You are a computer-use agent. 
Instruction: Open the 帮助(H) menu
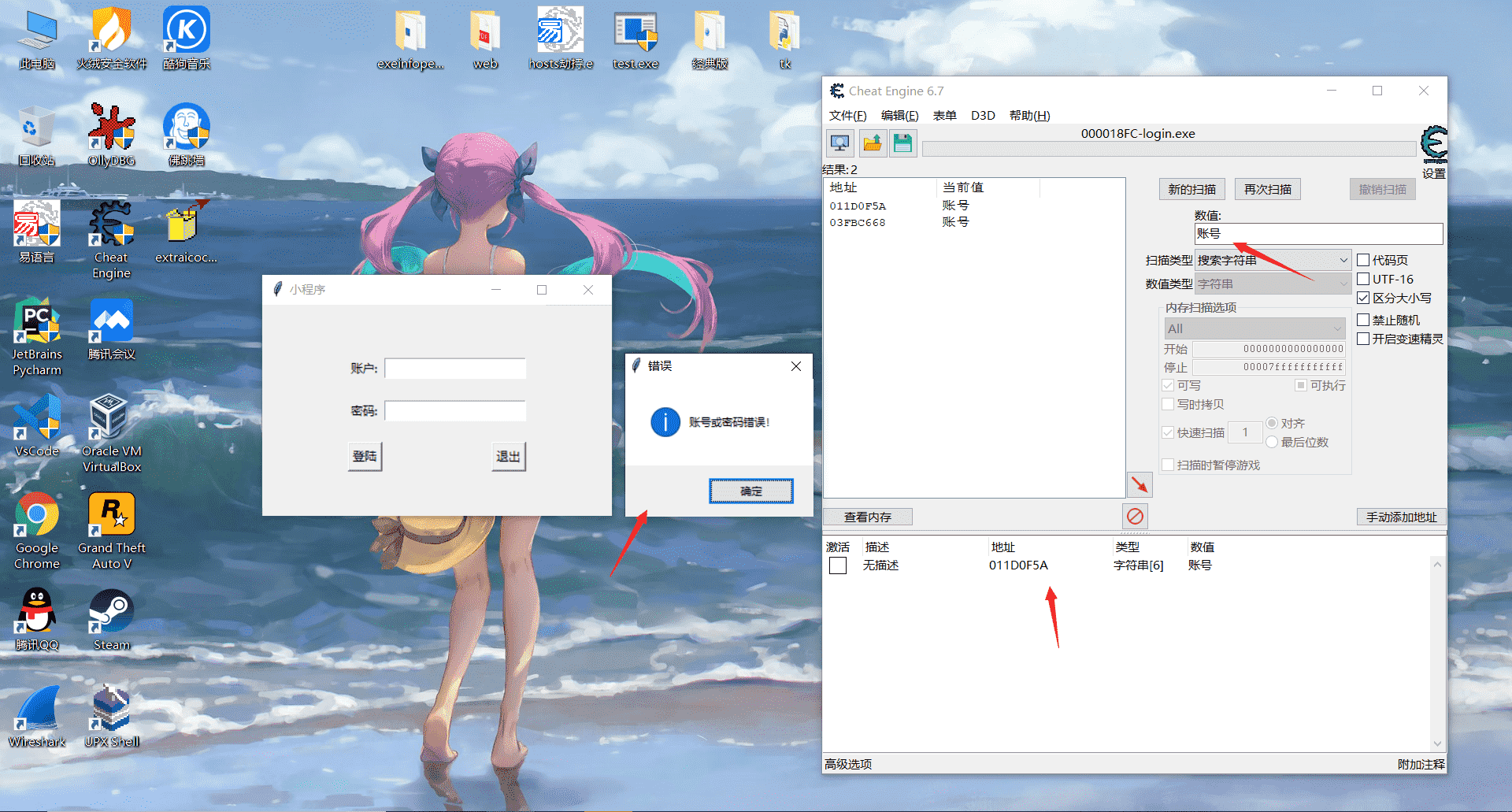pyautogui.click(x=1029, y=116)
